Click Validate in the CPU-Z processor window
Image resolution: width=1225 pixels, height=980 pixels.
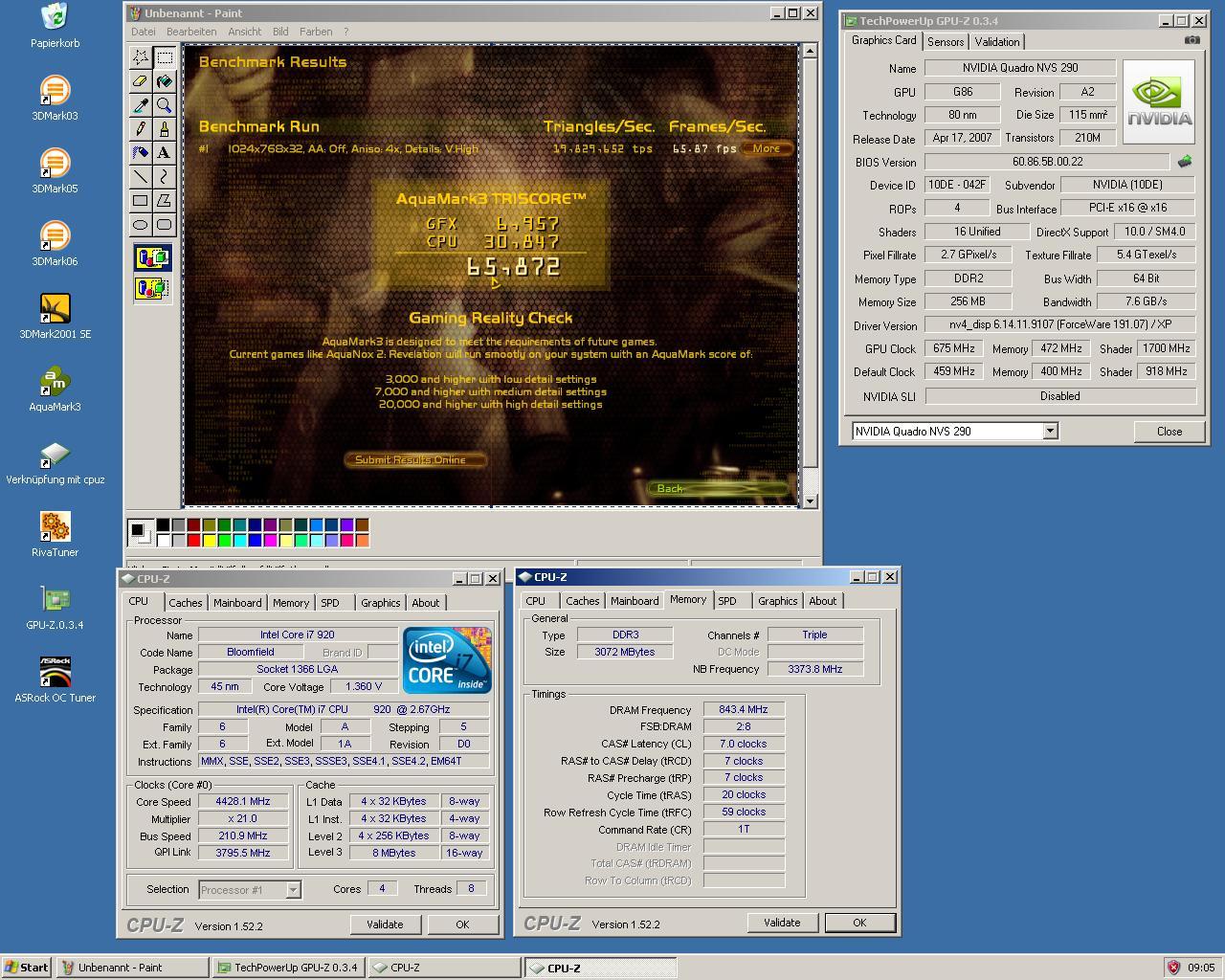pyautogui.click(x=385, y=924)
